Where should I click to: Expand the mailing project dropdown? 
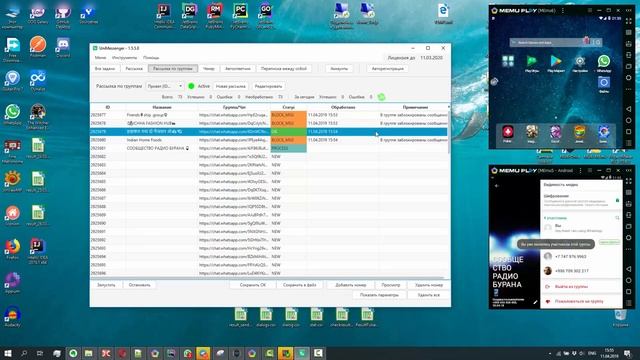coord(164,86)
